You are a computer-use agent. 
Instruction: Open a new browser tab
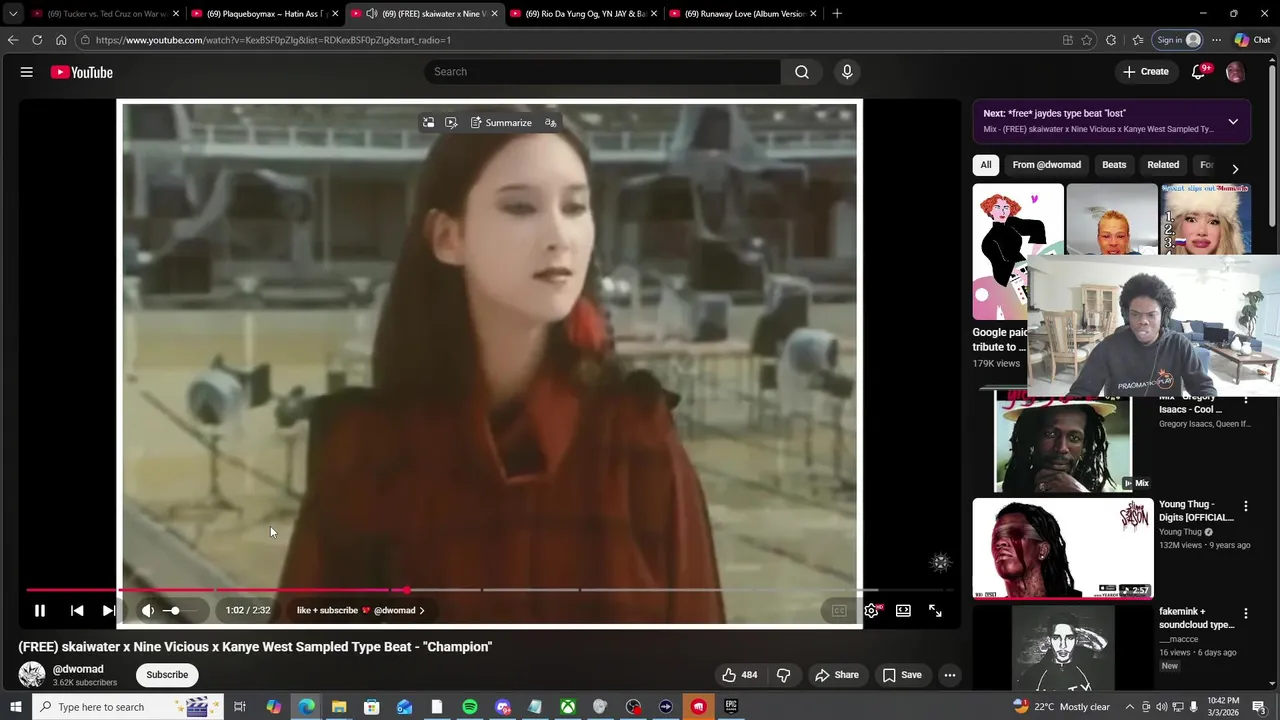click(x=837, y=14)
